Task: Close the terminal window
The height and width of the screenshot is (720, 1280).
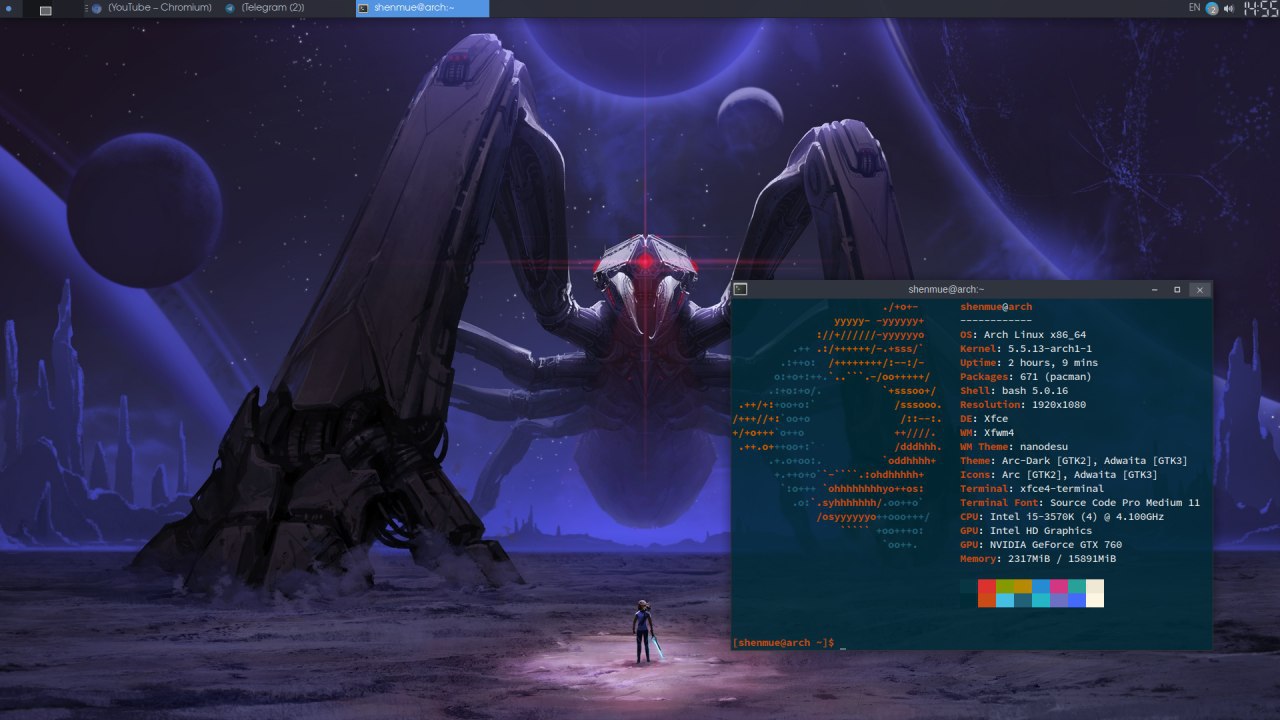Action: pyautogui.click(x=1200, y=289)
